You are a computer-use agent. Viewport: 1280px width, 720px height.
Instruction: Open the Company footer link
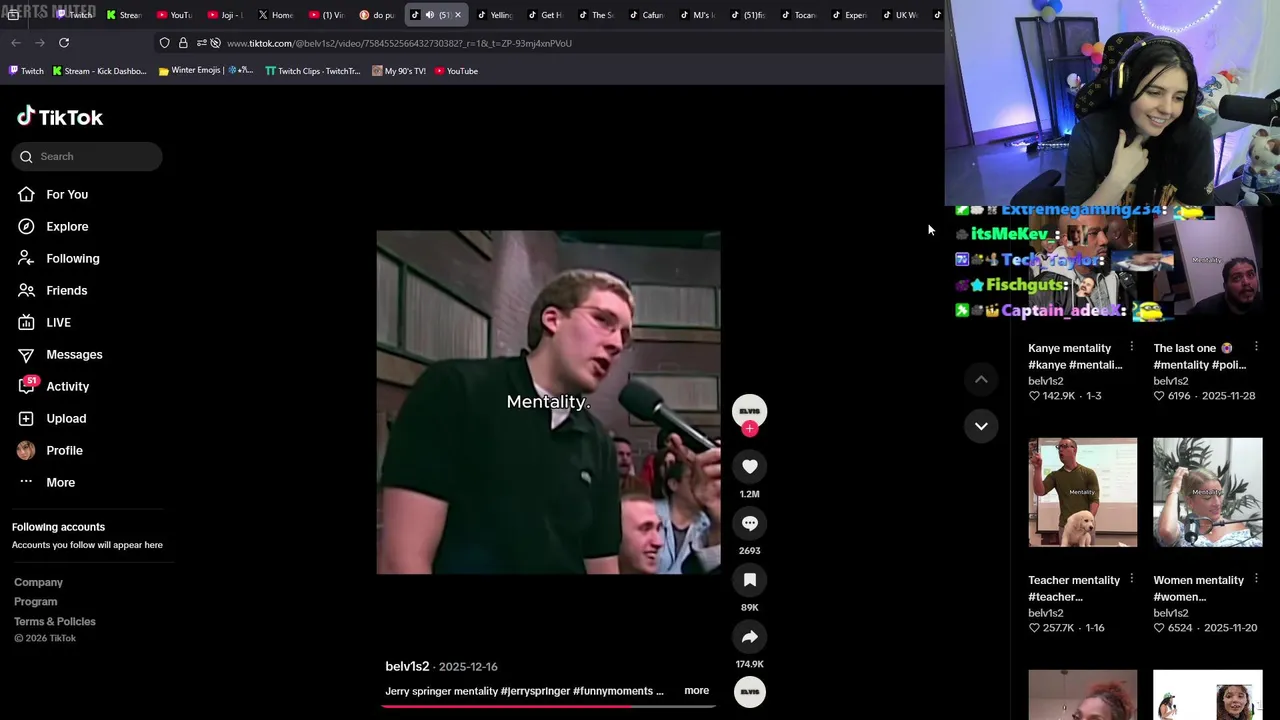[38, 582]
